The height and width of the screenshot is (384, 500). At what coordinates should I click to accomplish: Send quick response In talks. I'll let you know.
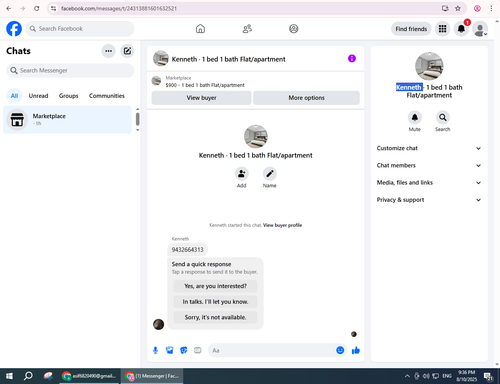215,302
